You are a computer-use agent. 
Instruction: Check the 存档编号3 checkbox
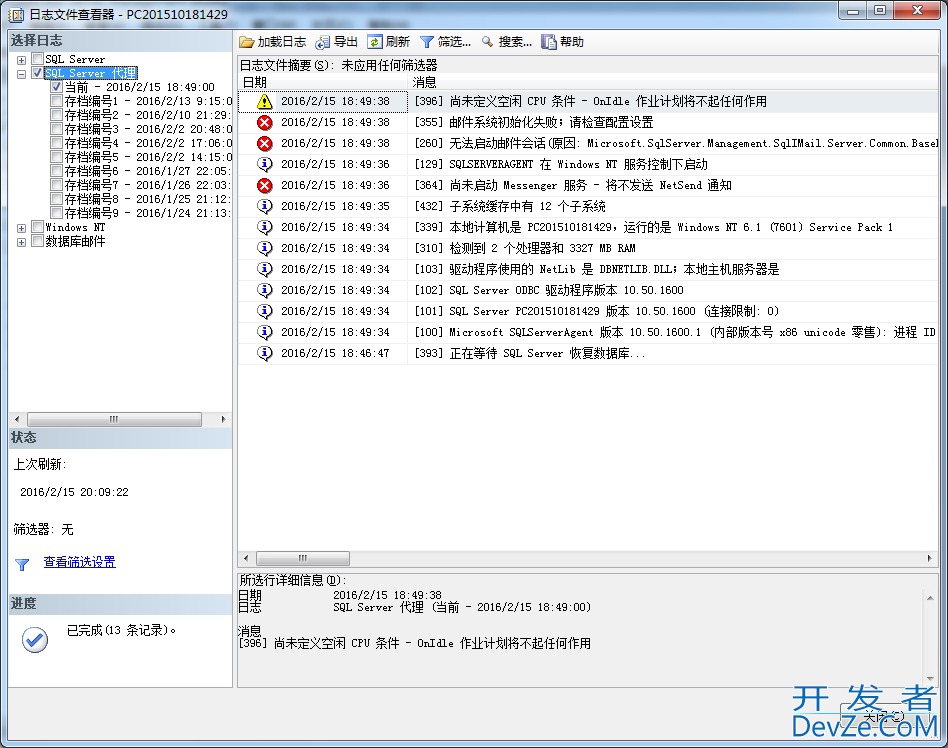click(x=56, y=128)
